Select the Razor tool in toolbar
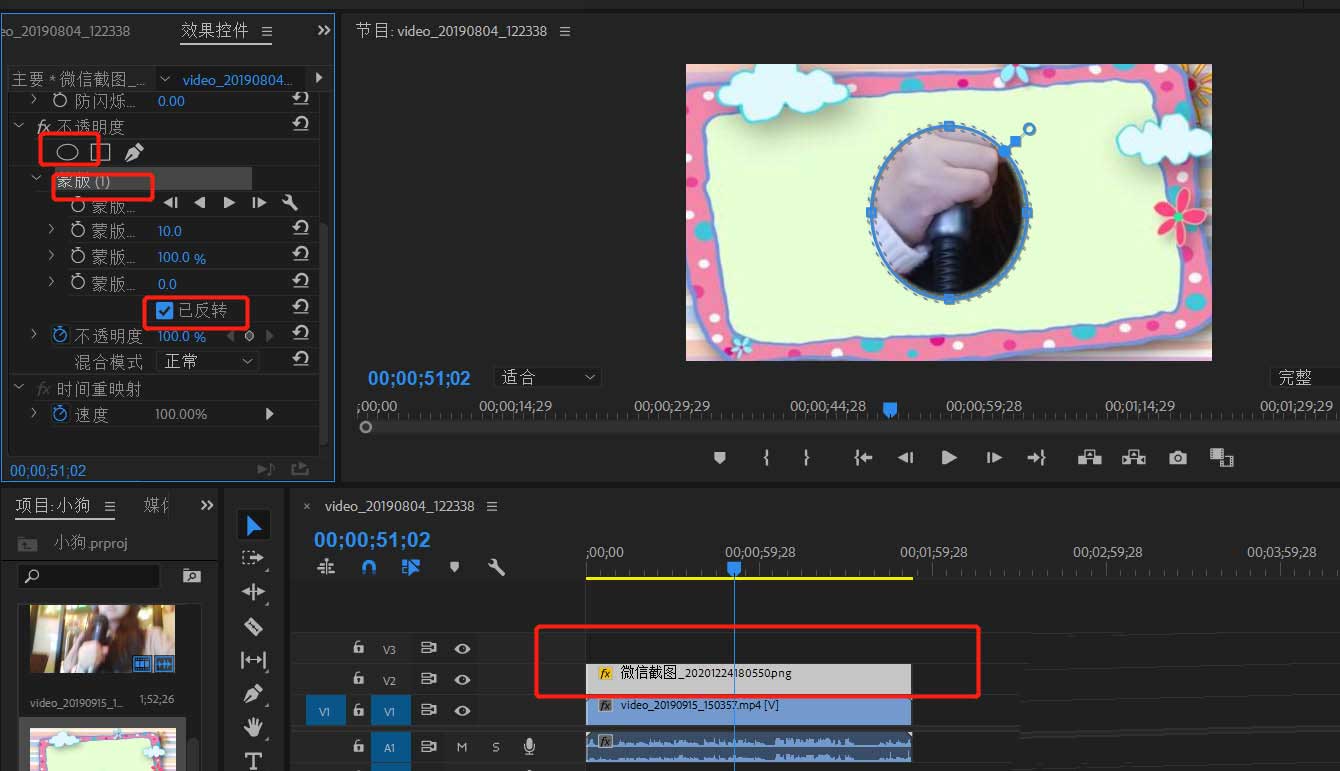This screenshot has width=1340, height=771. pyautogui.click(x=253, y=626)
